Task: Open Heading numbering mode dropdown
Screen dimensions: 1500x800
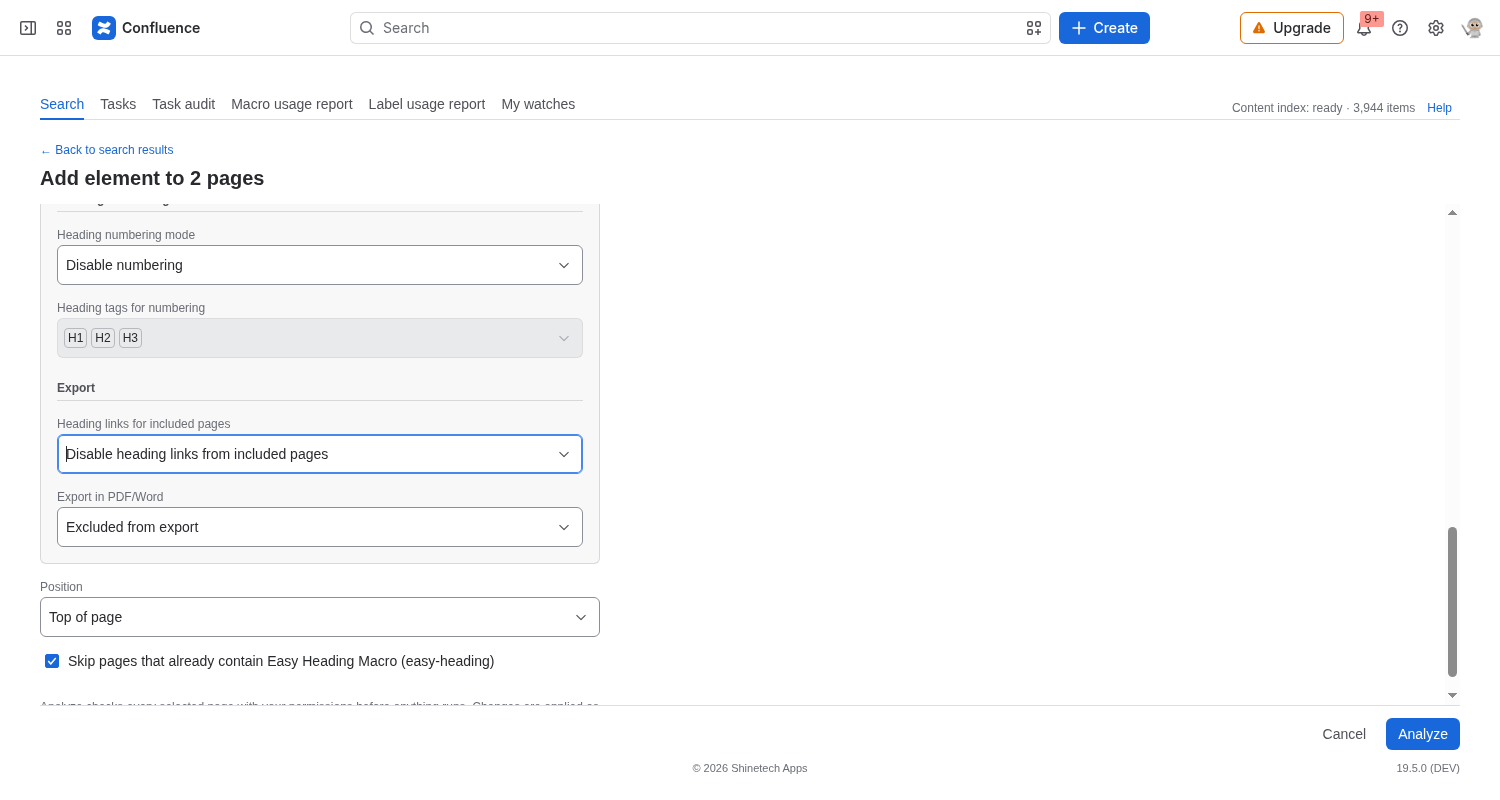Action: (x=320, y=265)
